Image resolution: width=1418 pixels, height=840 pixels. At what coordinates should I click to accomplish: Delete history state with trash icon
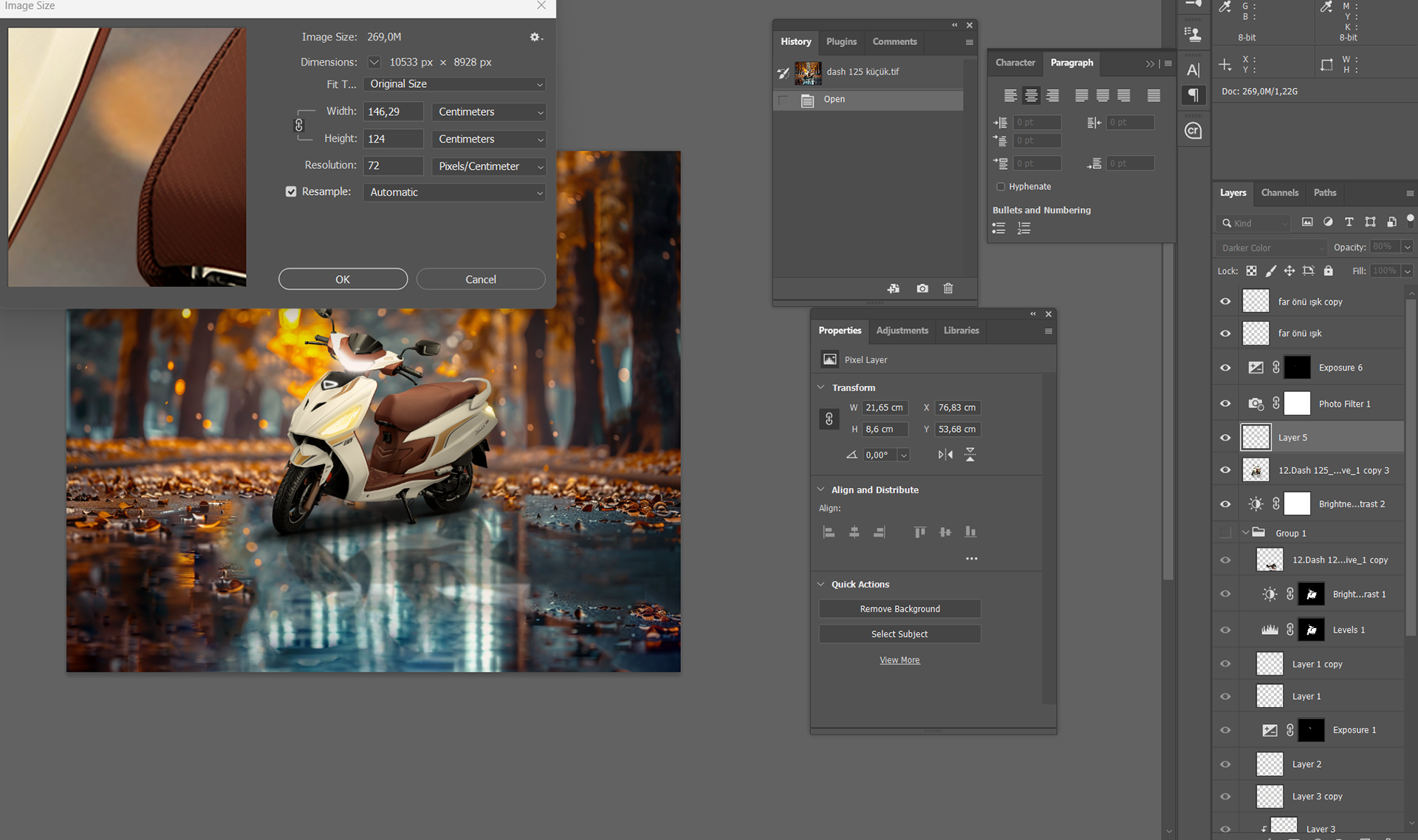pyautogui.click(x=948, y=289)
